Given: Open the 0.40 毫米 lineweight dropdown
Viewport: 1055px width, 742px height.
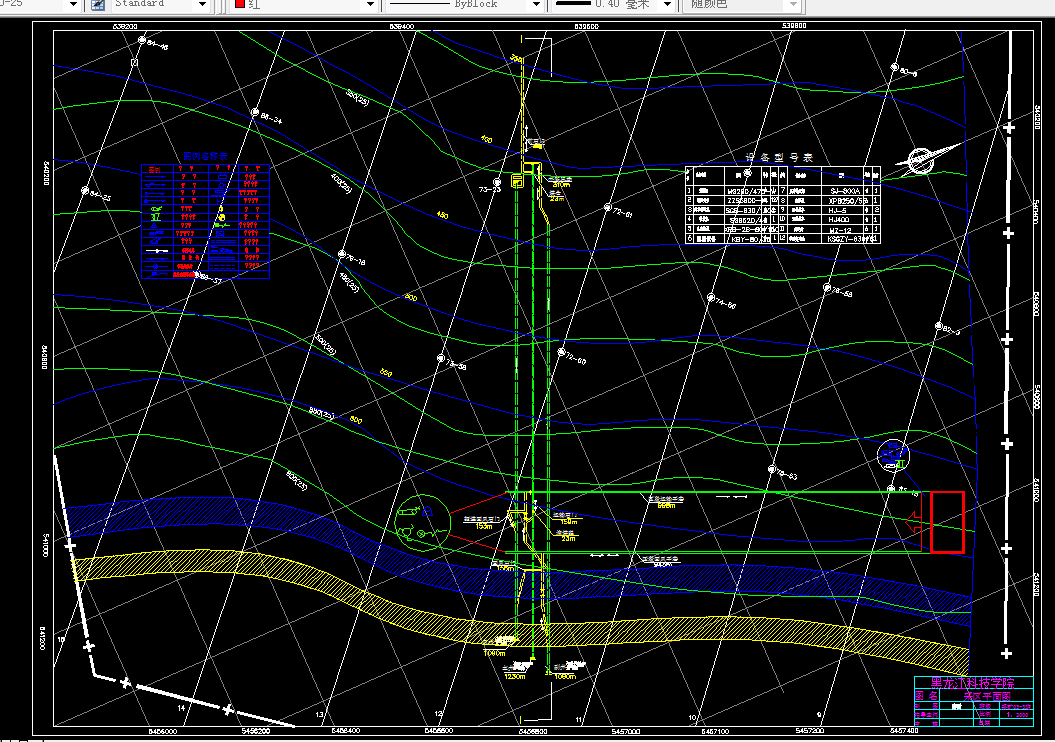Looking at the screenshot, I should (x=667, y=5).
